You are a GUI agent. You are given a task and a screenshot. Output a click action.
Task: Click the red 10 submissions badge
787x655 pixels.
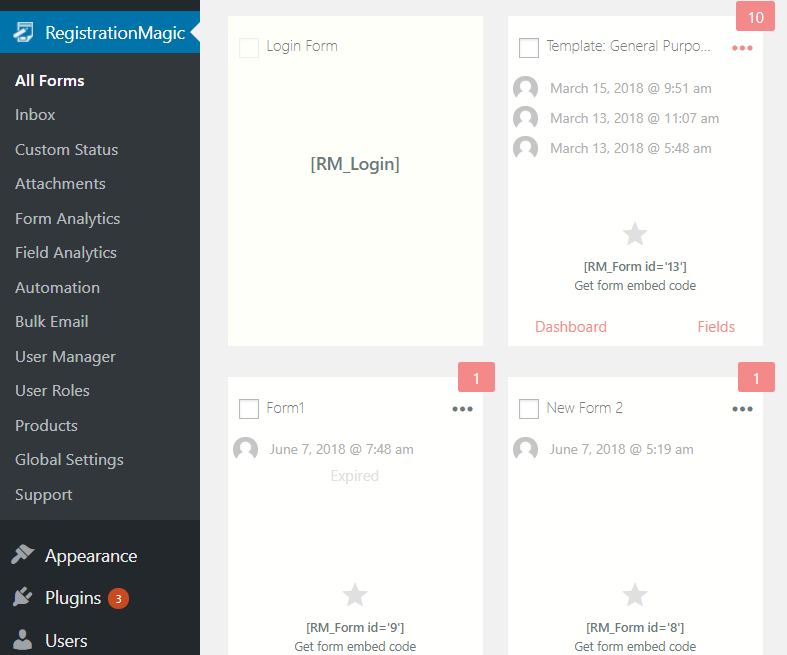[x=755, y=17]
